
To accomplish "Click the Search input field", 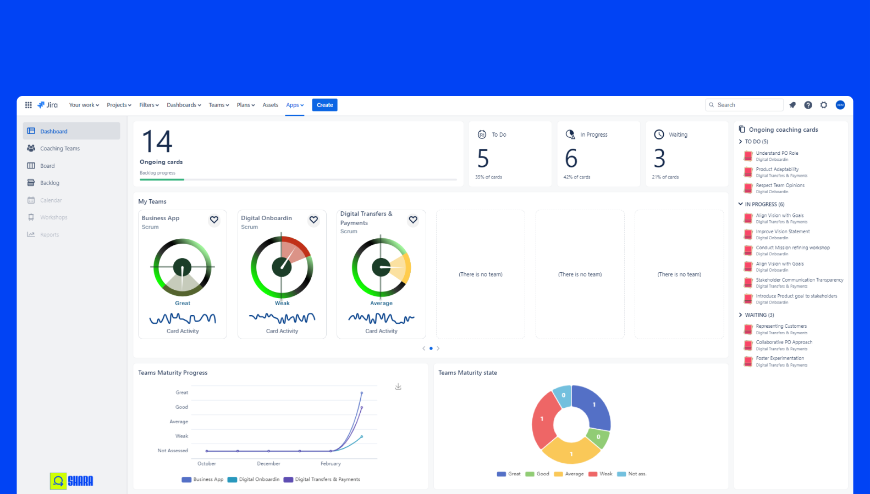I will [x=744, y=105].
